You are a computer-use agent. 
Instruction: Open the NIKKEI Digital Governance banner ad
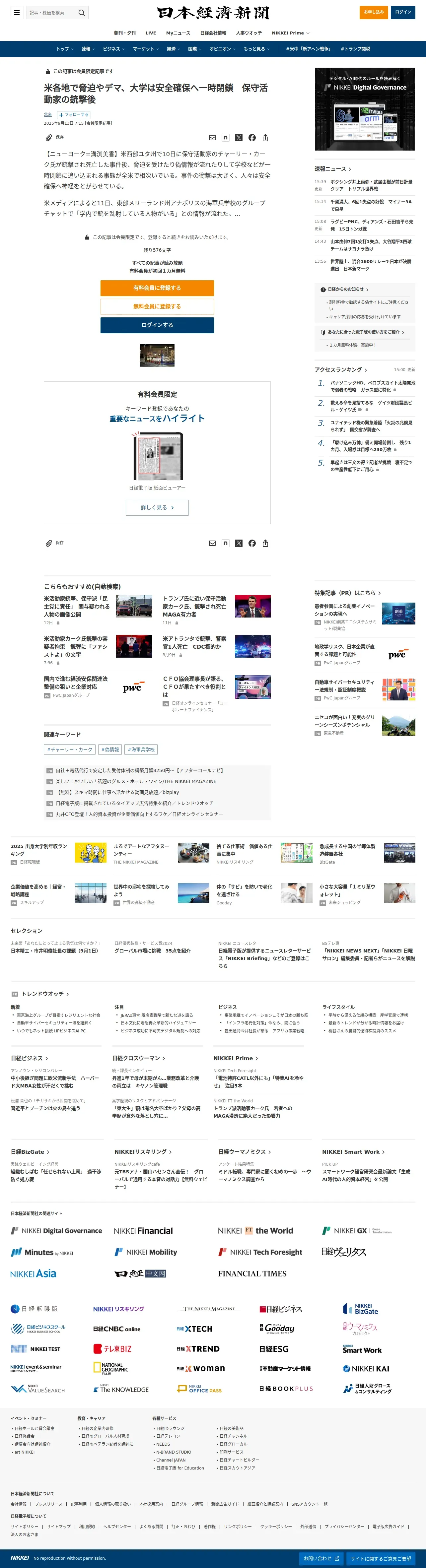(365, 109)
